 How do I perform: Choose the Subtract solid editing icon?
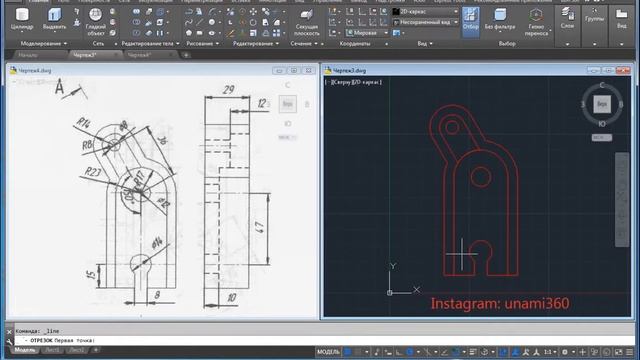[136, 22]
